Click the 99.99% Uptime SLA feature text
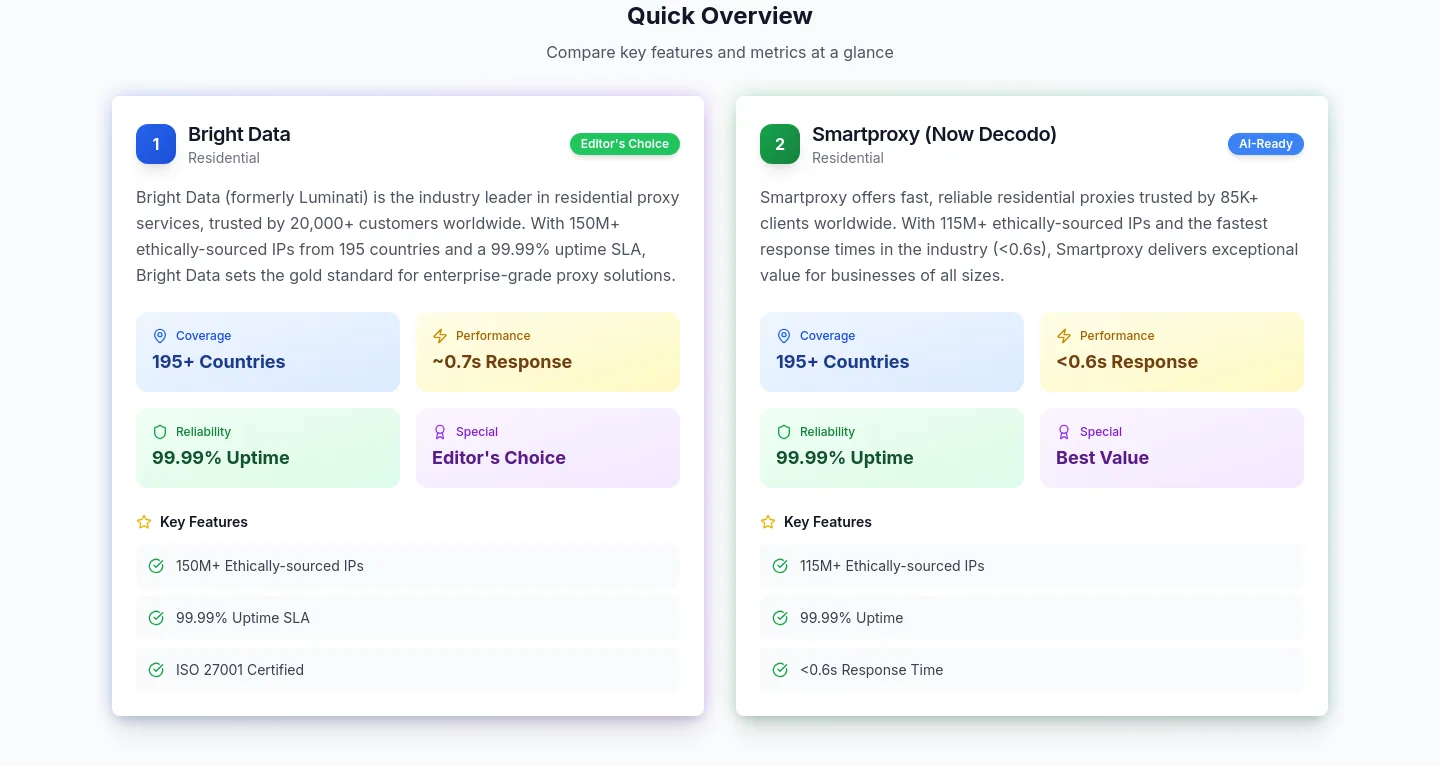Image resolution: width=1440 pixels, height=766 pixels. [x=243, y=618]
